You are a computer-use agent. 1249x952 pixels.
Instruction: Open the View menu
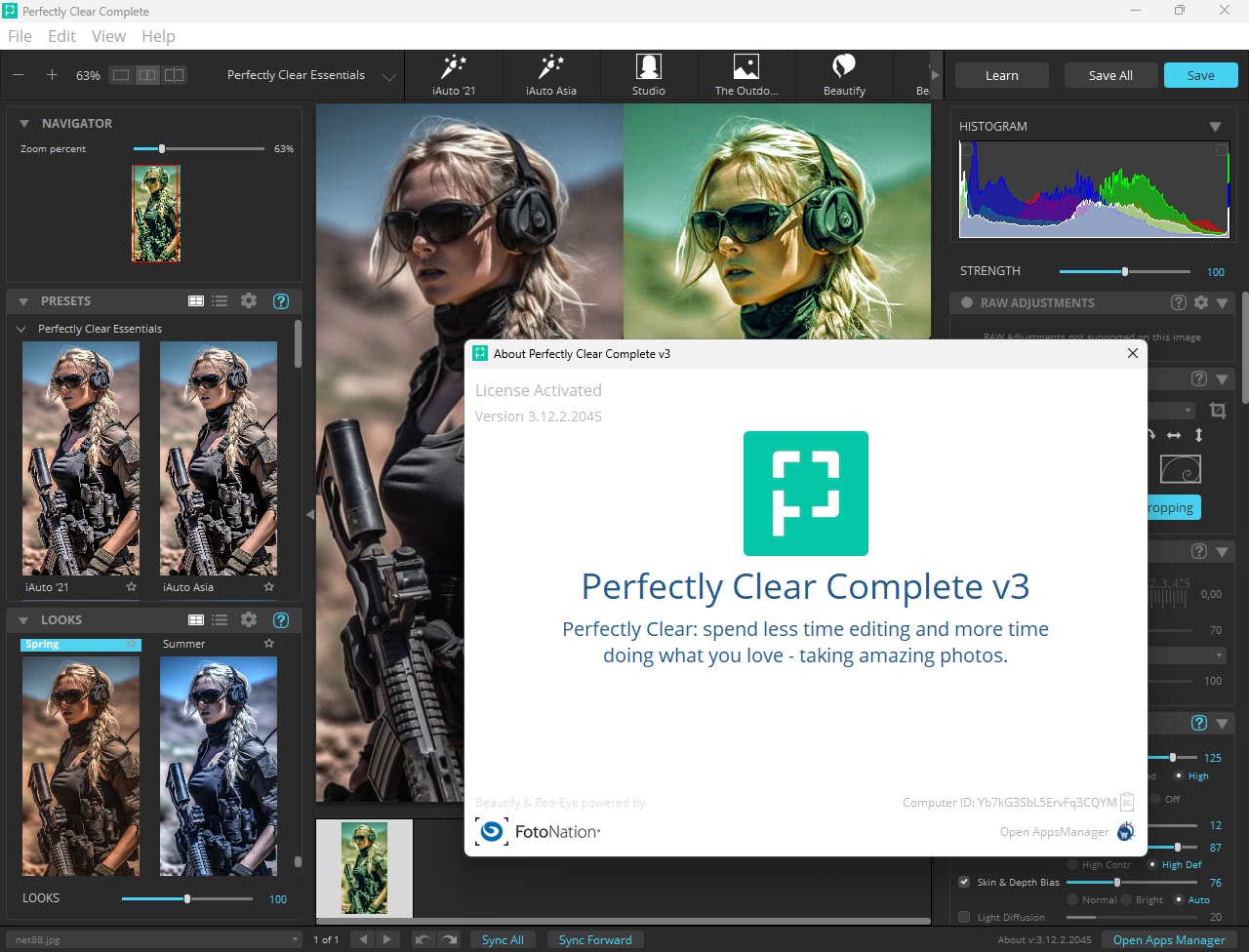click(x=108, y=36)
